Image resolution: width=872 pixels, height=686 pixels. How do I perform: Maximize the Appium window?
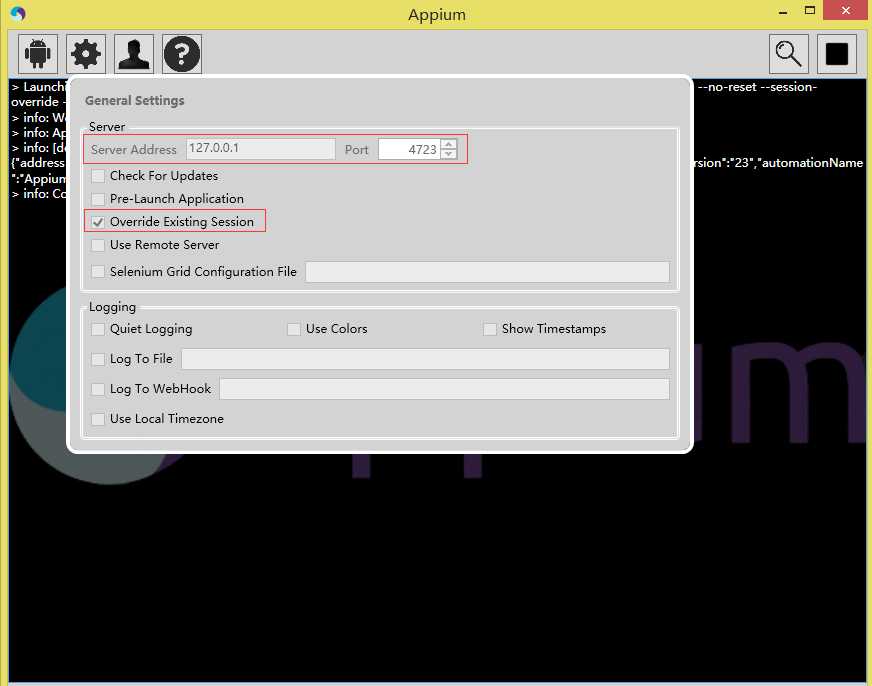(810, 11)
